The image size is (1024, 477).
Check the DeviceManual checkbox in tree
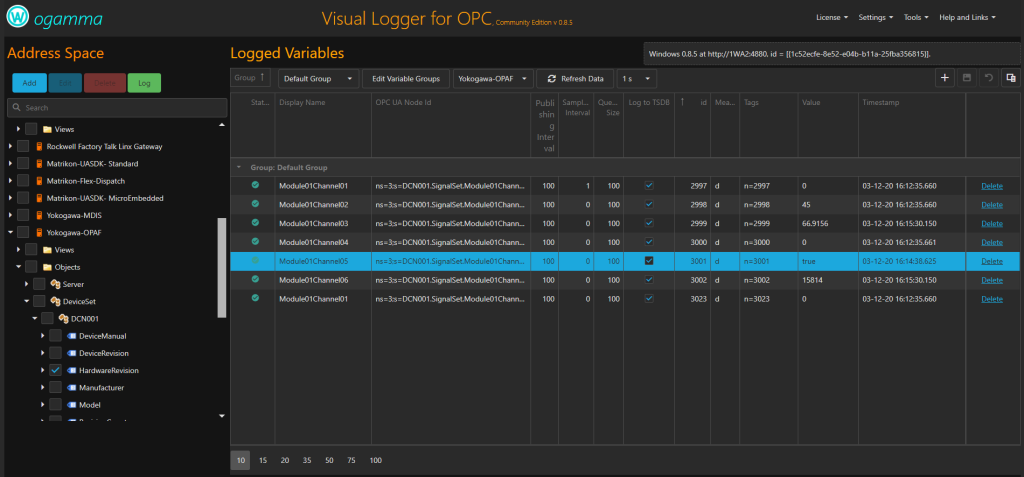tap(56, 336)
